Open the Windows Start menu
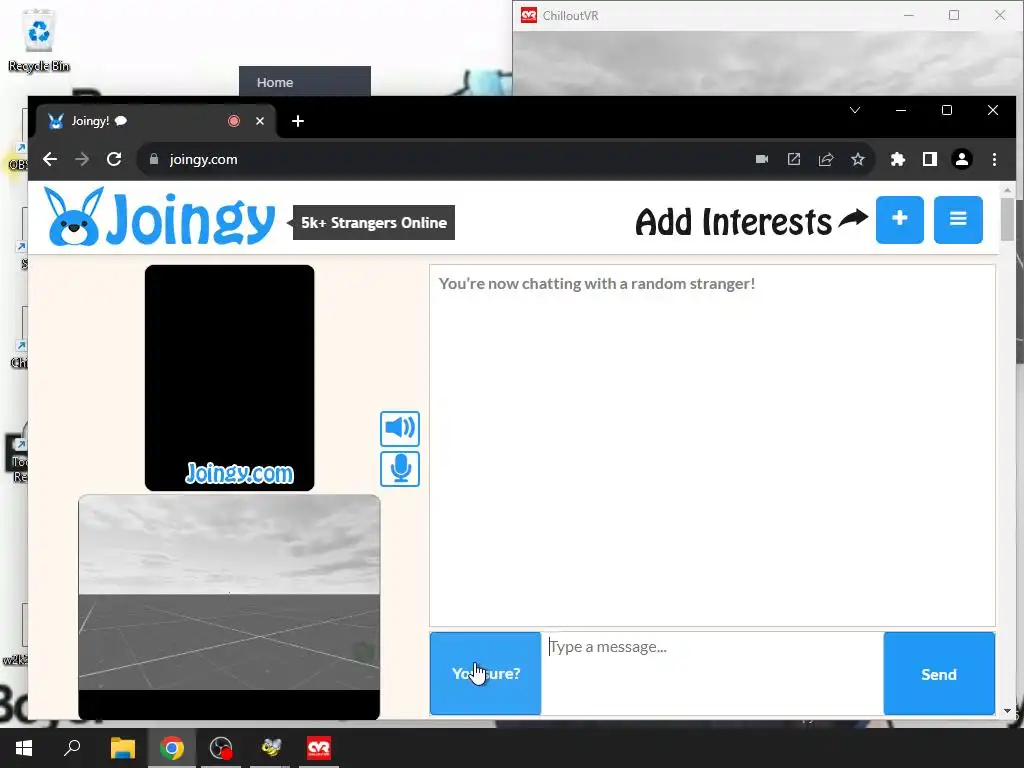The width and height of the screenshot is (1024, 768). 24,748
